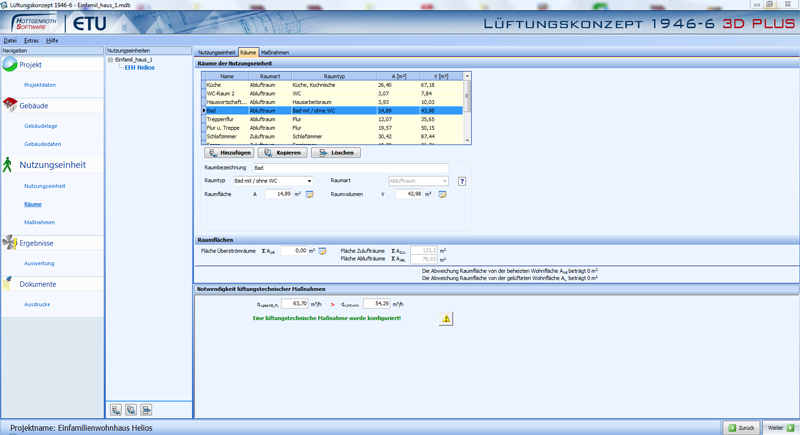The image size is (800, 435).
Task: Open the Maßnahmen navigation link
Action: (39, 222)
